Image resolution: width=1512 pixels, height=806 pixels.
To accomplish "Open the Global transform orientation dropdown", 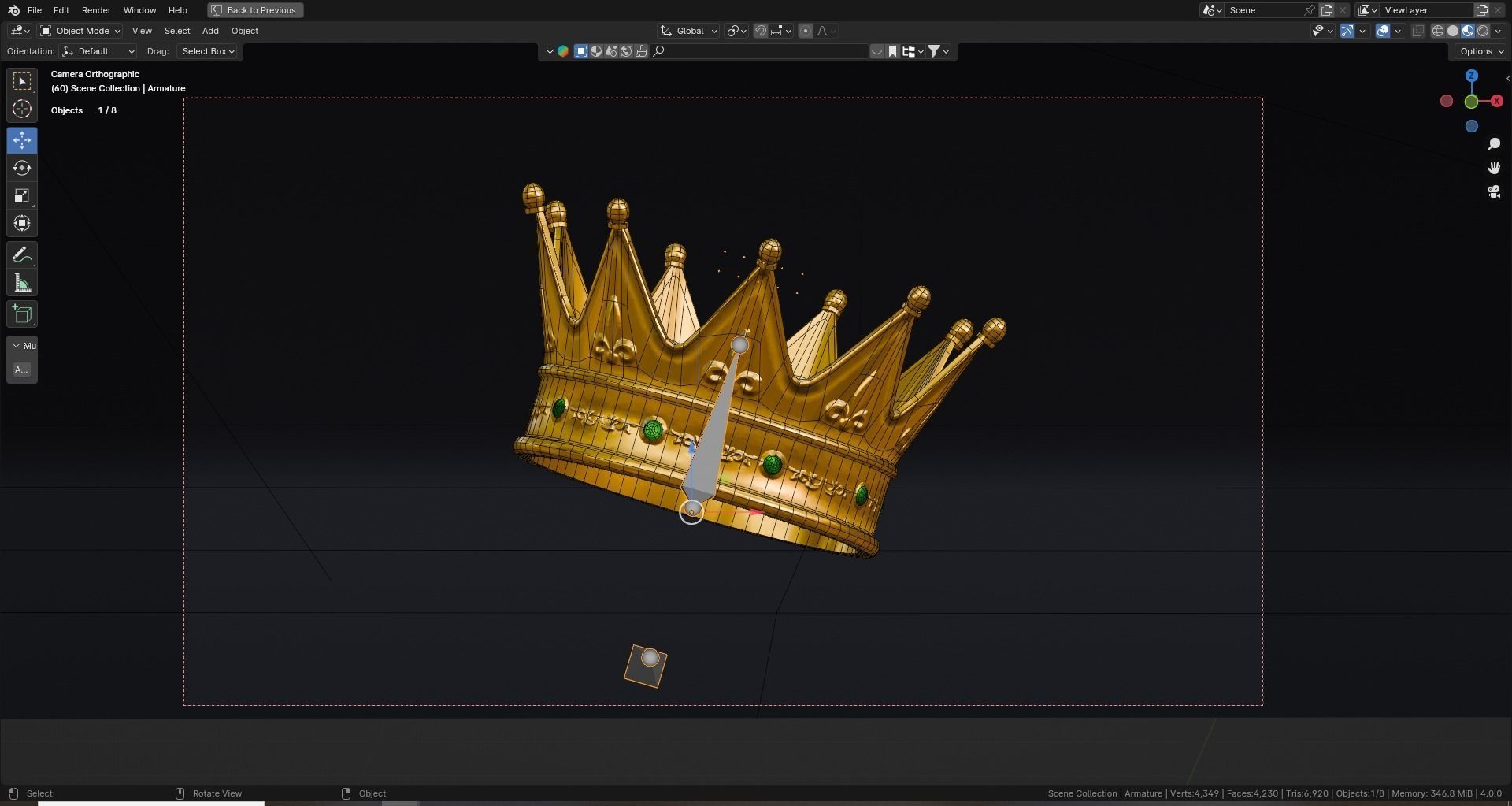I will (689, 31).
